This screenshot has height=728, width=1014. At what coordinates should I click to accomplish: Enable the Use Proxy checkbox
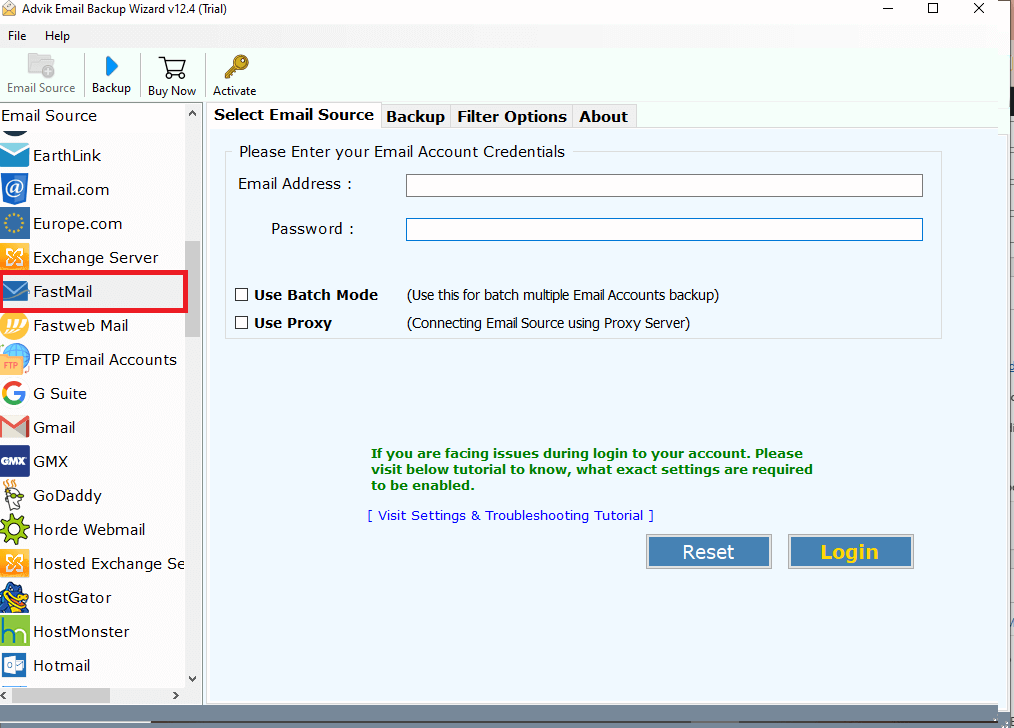242,323
